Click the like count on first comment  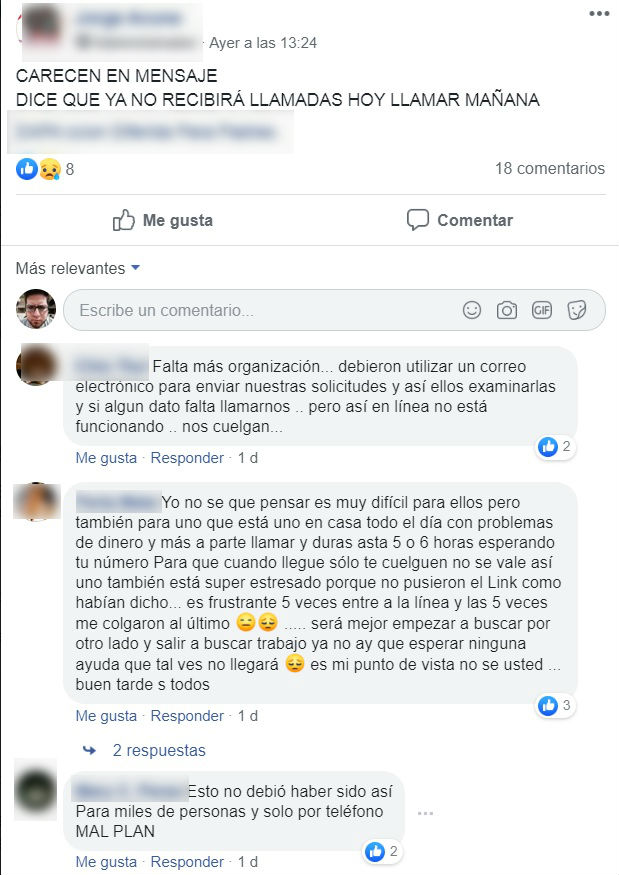tap(556, 446)
